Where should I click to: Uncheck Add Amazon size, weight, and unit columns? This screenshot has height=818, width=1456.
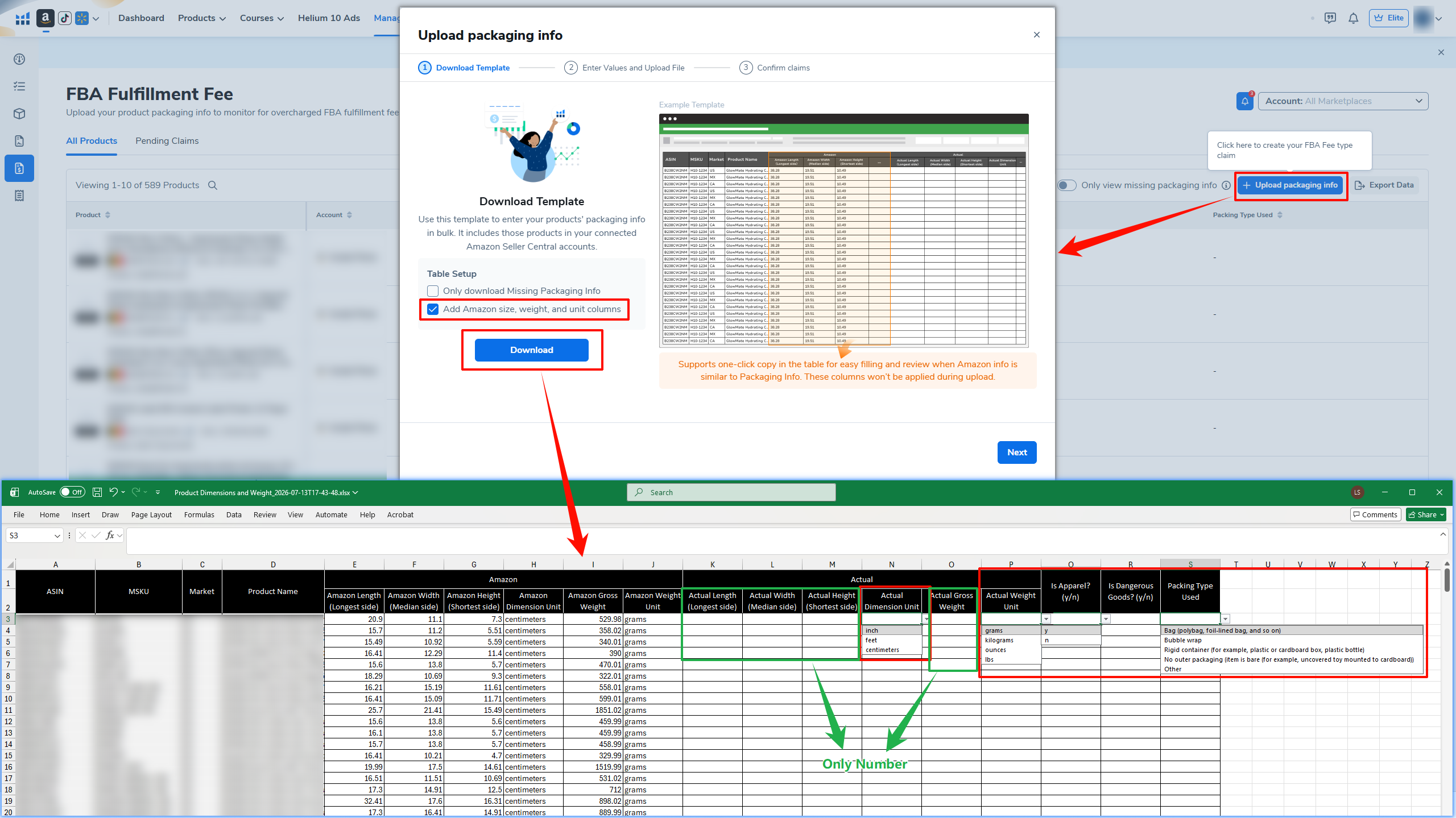pyautogui.click(x=433, y=309)
